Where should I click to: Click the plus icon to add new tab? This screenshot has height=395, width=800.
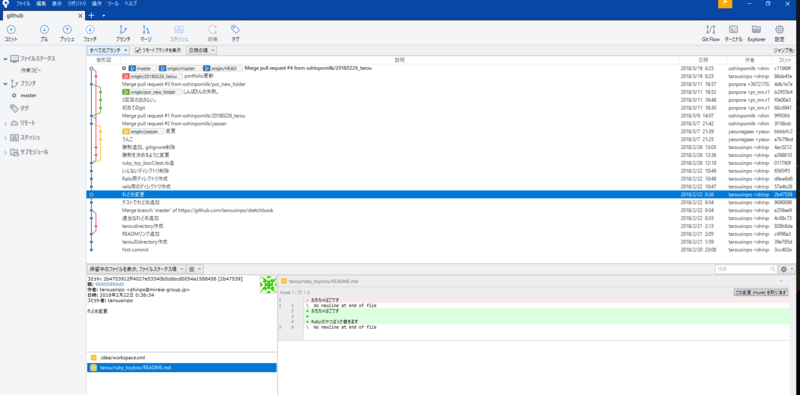[x=92, y=15]
